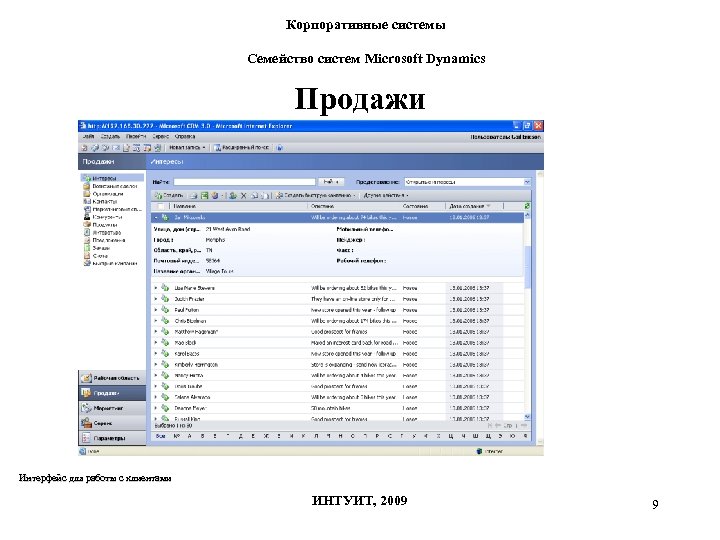Screen dimensions: 720x540
Task: Click the first icon in main toolbar
Action: 84,148
